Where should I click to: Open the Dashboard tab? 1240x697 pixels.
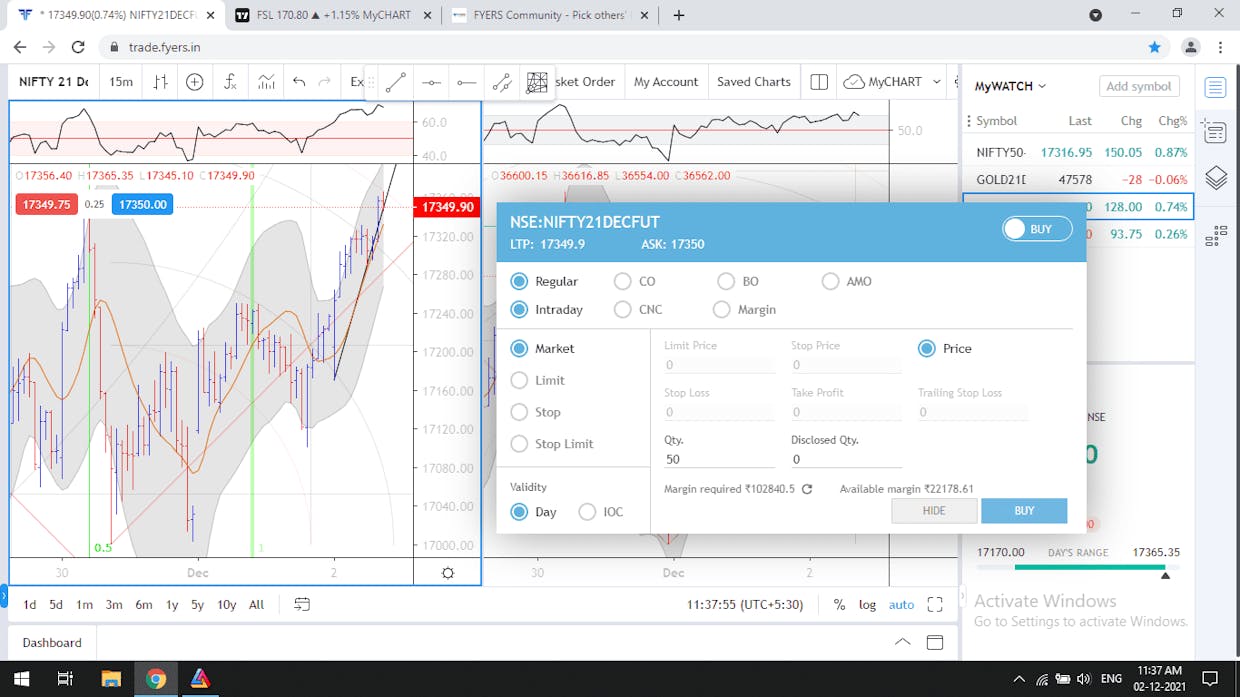click(x=52, y=642)
